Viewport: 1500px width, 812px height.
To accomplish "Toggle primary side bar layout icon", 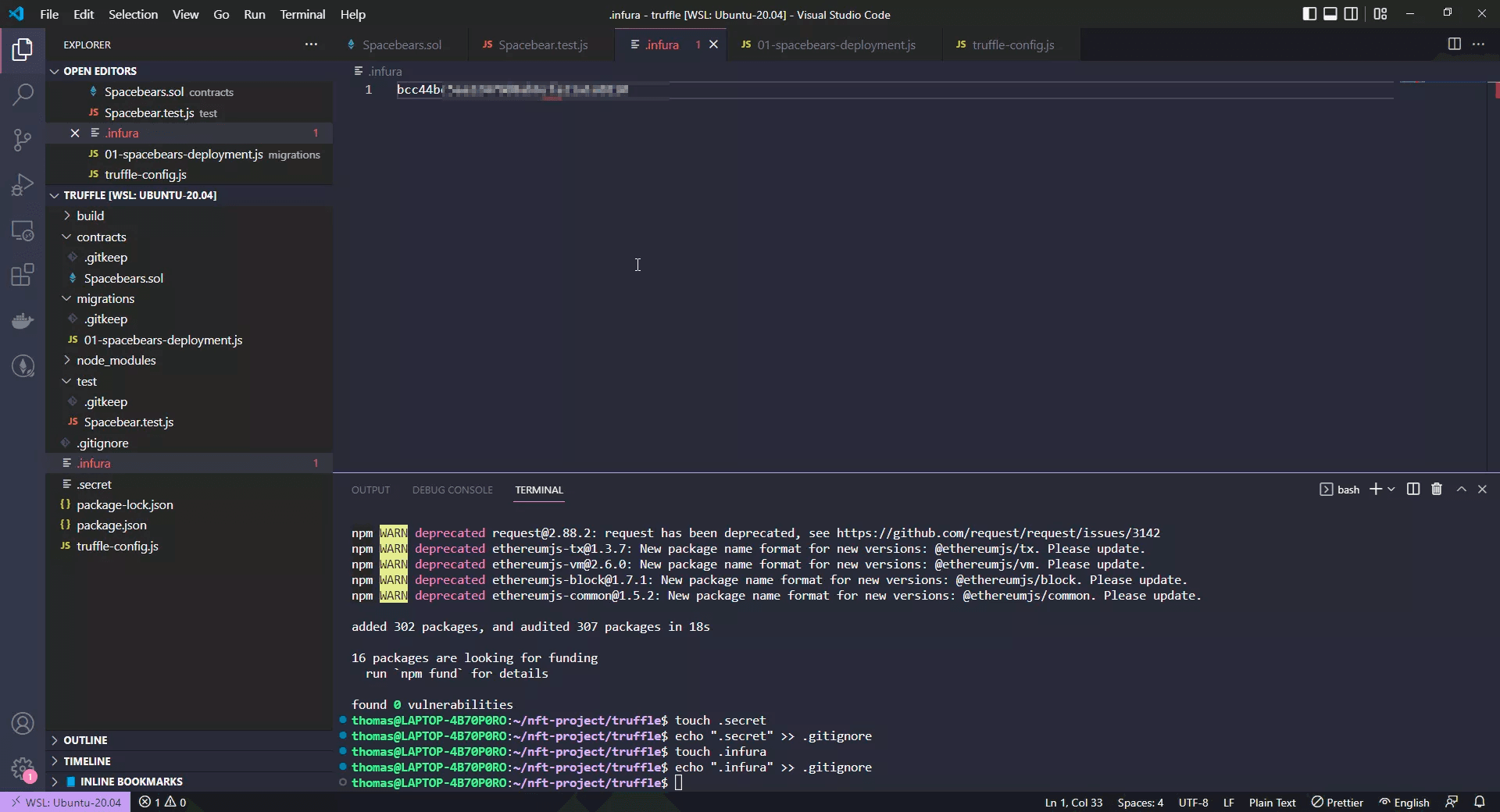I will point(1309,14).
